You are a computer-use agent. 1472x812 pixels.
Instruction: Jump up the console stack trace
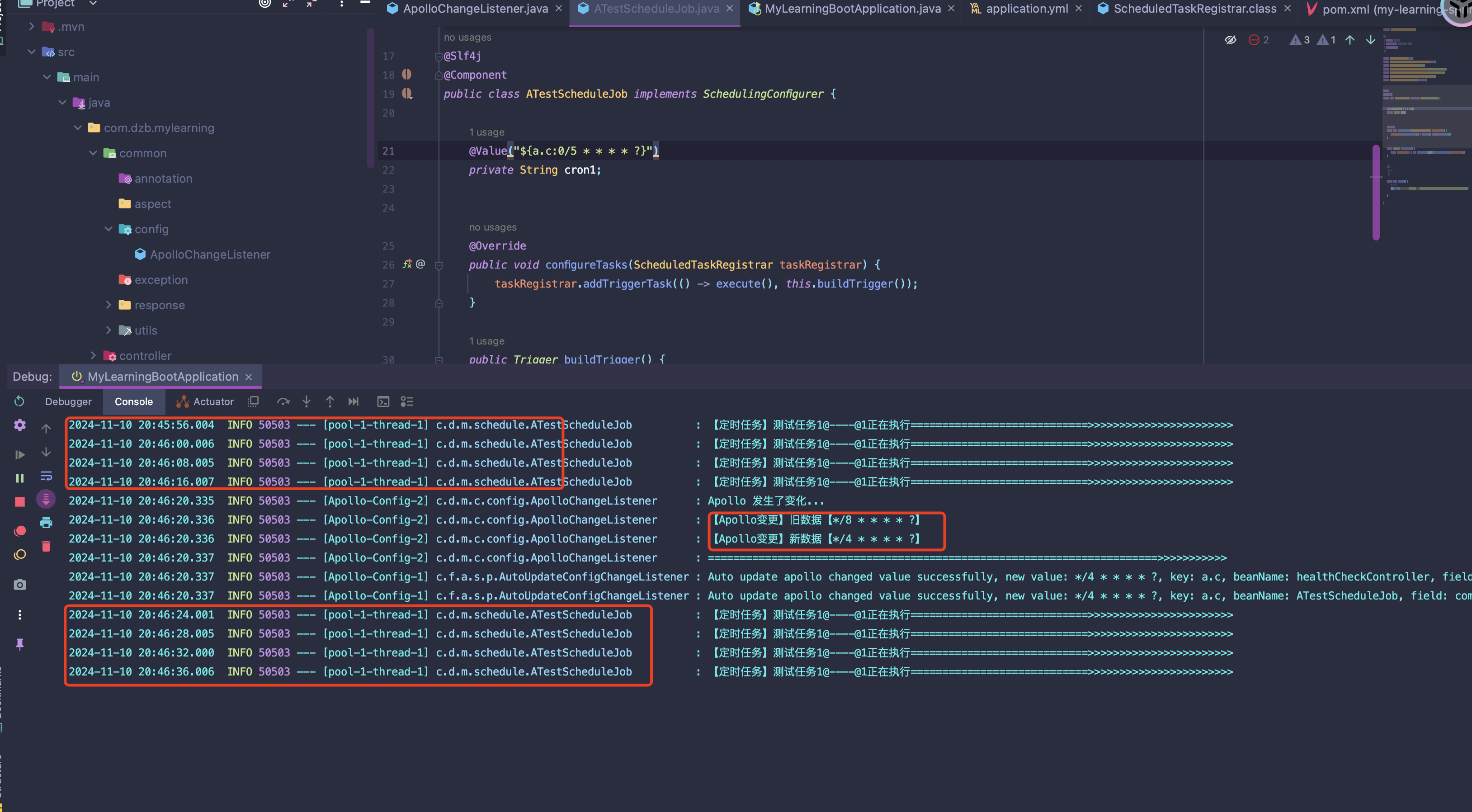pyautogui.click(x=46, y=429)
